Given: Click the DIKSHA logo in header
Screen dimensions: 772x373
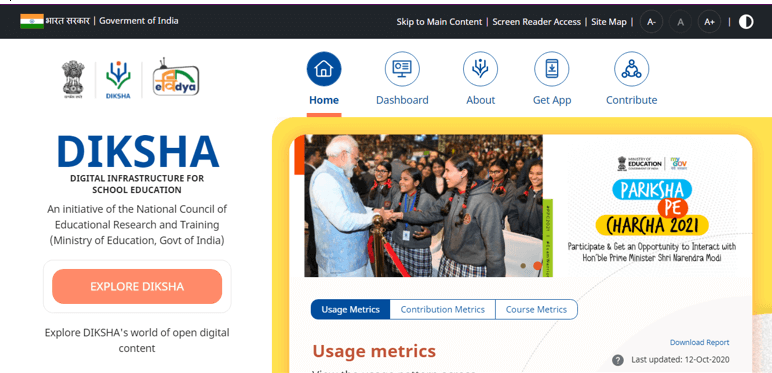Looking at the screenshot, I should tap(118, 80).
